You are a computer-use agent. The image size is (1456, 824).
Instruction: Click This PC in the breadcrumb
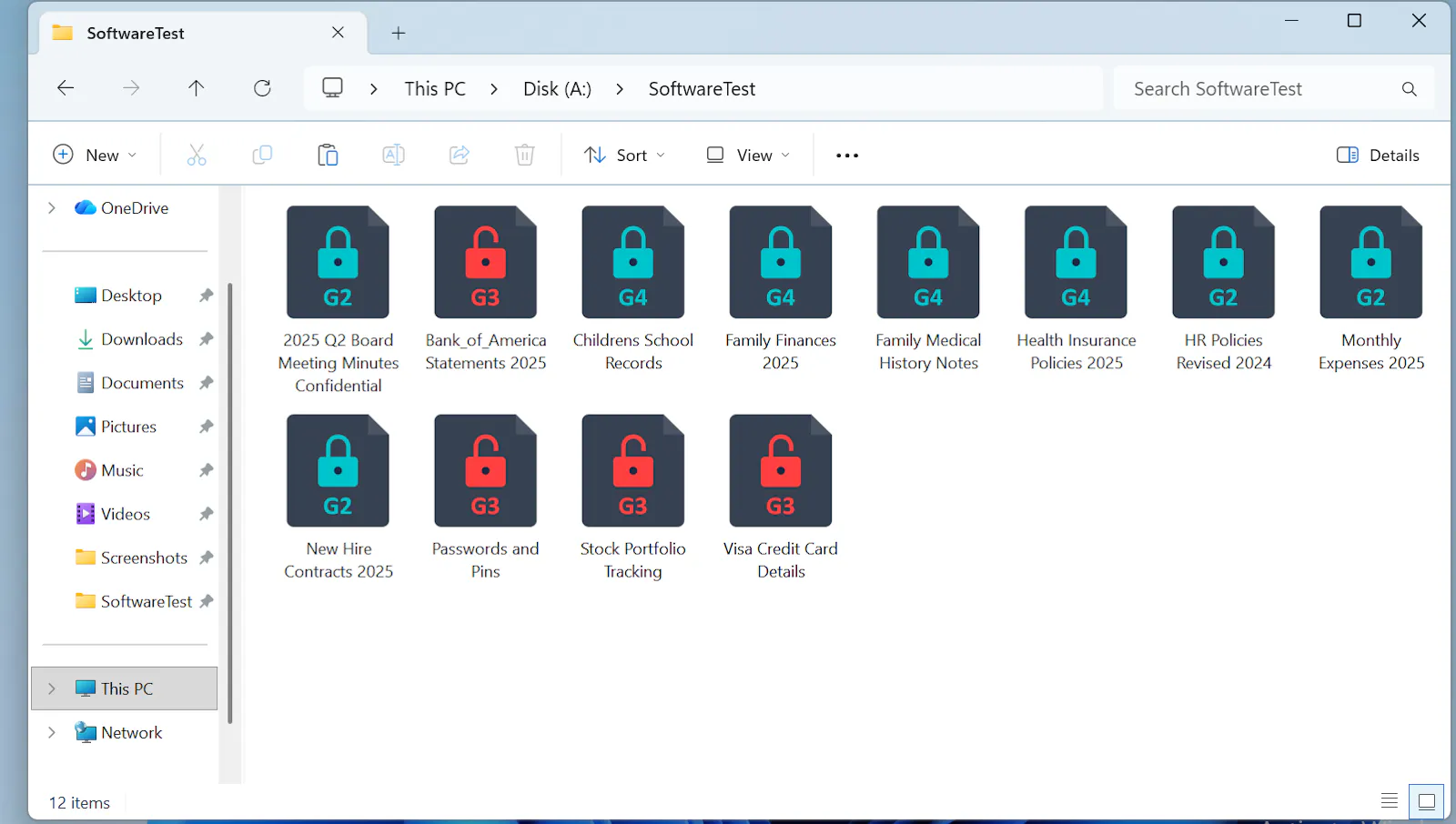[x=435, y=89]
